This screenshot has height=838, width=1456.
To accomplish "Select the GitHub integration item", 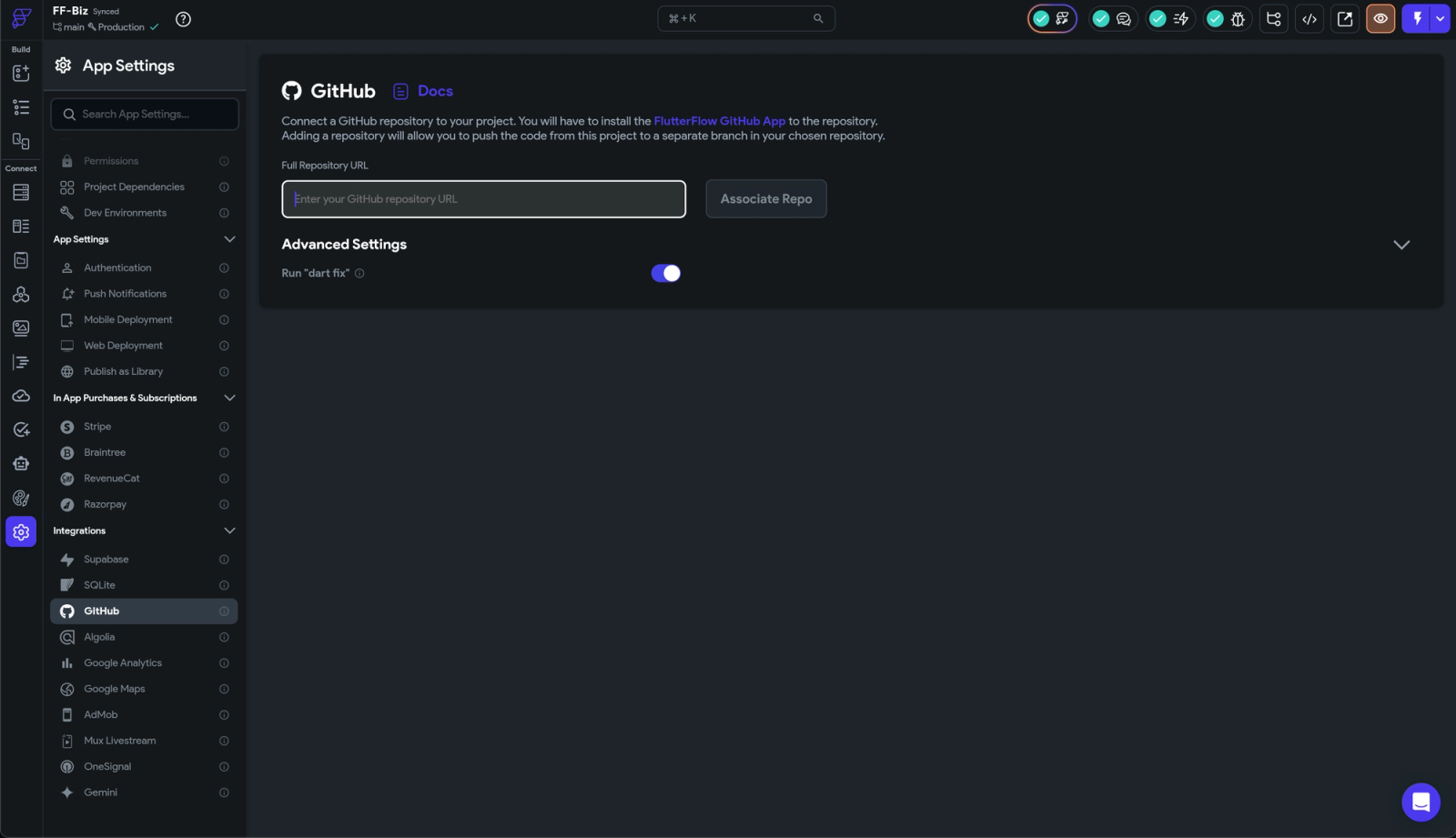I will [x=144, y=611].
